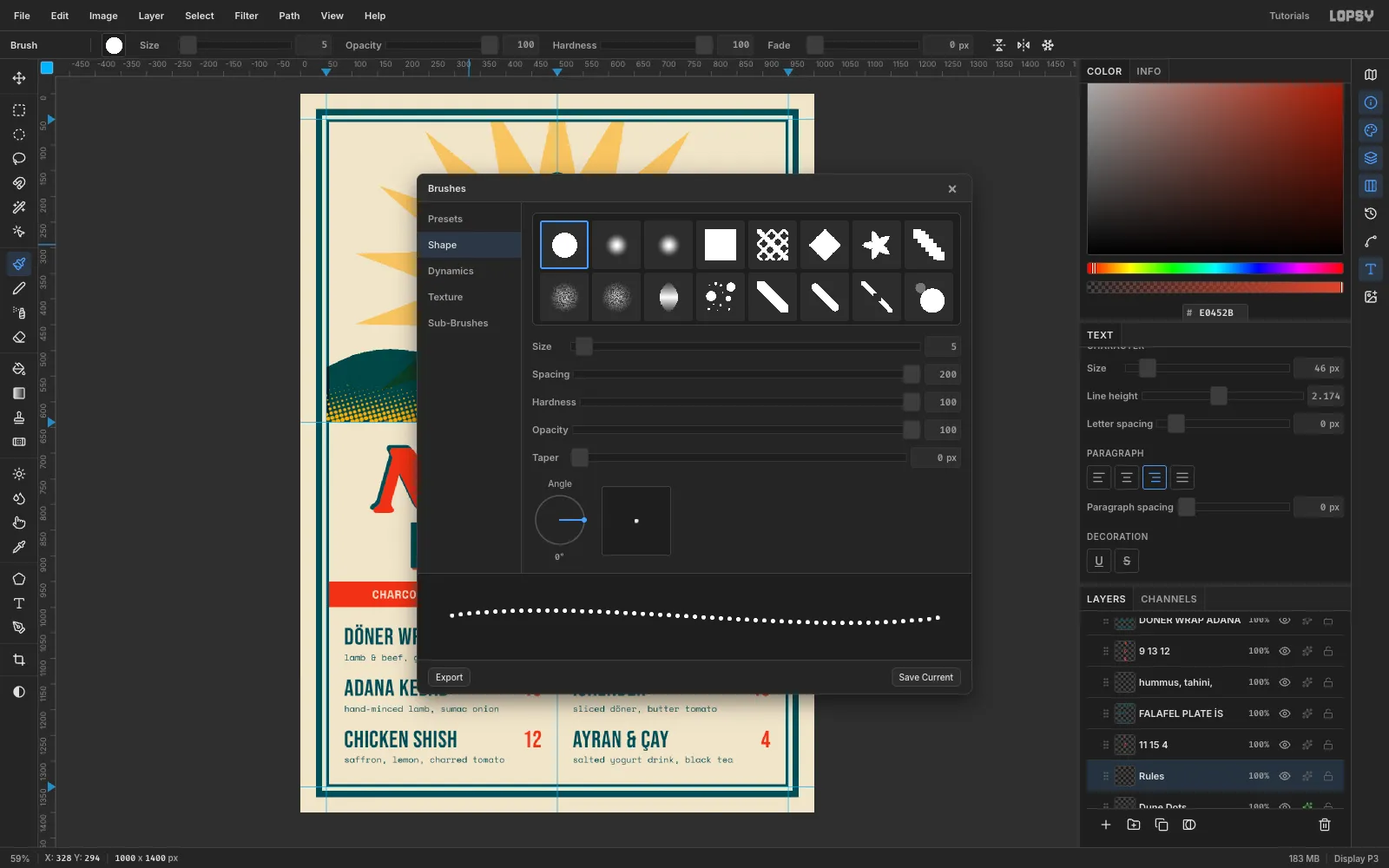Adjust the hue rainbow slider
The width and height of the screenshot is (1389, 868).
coord(1215,268)
